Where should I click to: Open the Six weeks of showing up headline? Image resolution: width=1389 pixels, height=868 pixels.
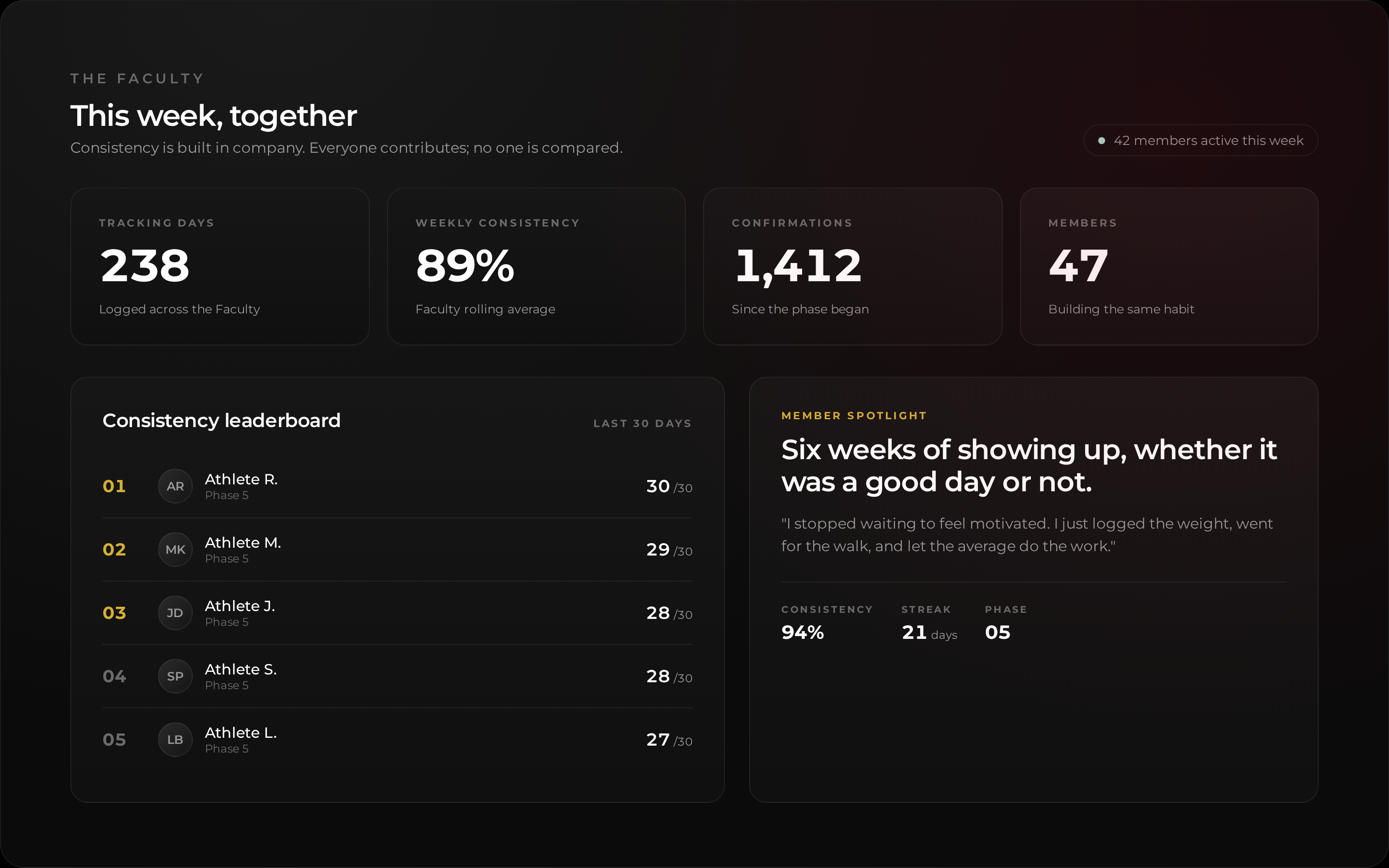pos(1029,466)
